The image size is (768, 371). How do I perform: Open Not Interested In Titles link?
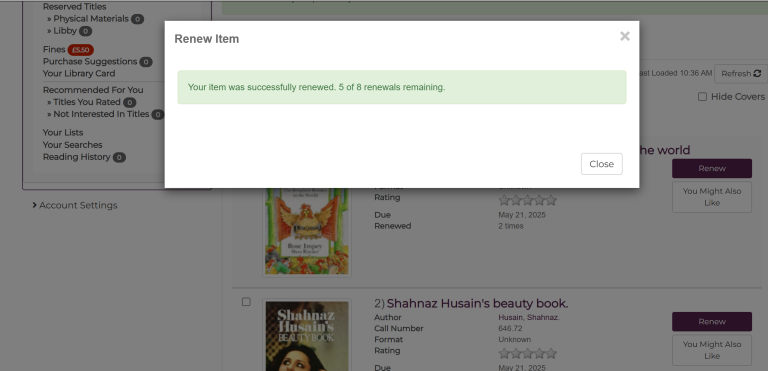[101, 114]
